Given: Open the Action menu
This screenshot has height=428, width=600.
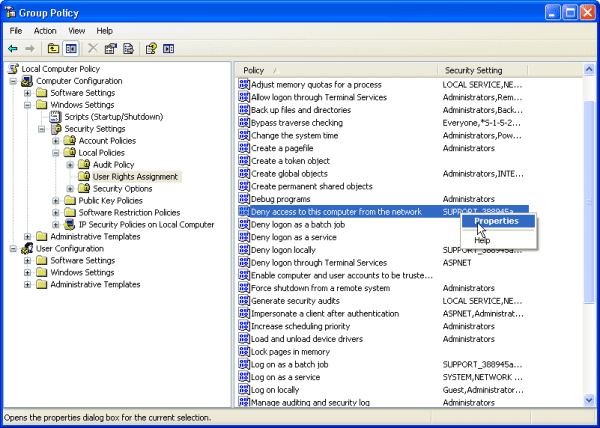Looking at the screenshot, I should [45, 31].
